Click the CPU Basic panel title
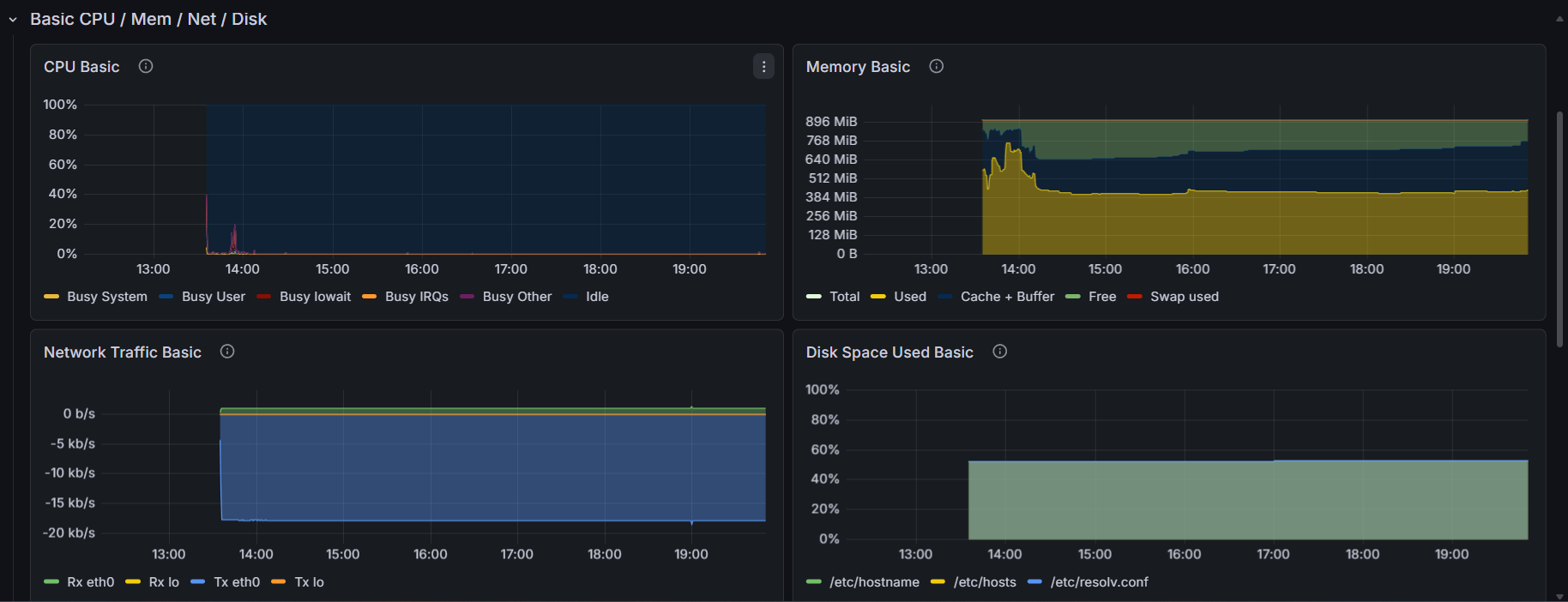This screenshot has width=1568, height=602. pos(81,67)
